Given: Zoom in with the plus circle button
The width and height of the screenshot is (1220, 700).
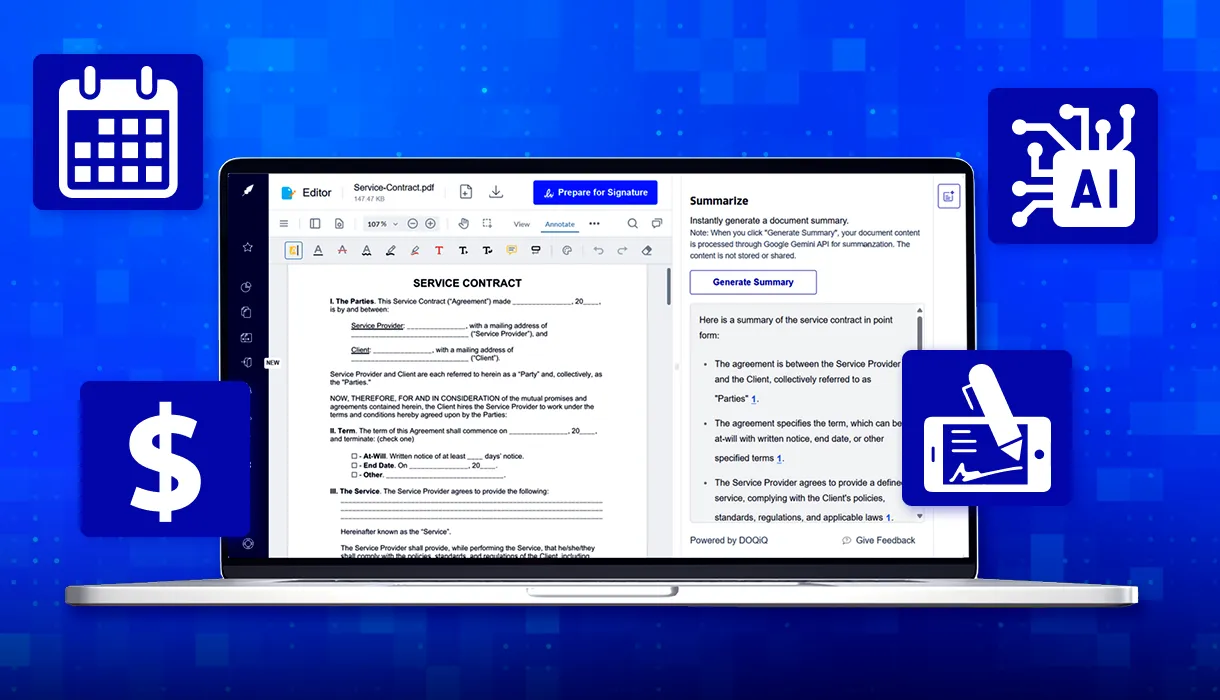Looking at the screenshot, I should pyautogui.click(x=430, y=224).
